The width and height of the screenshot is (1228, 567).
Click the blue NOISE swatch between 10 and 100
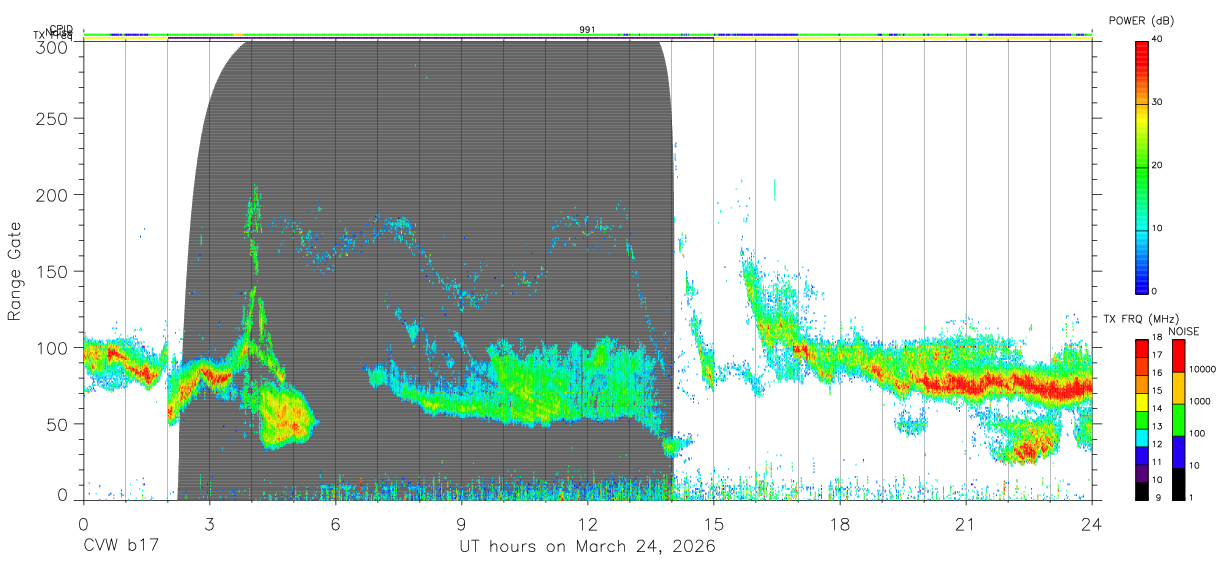pyautogui.click(x=1178, y=452)
